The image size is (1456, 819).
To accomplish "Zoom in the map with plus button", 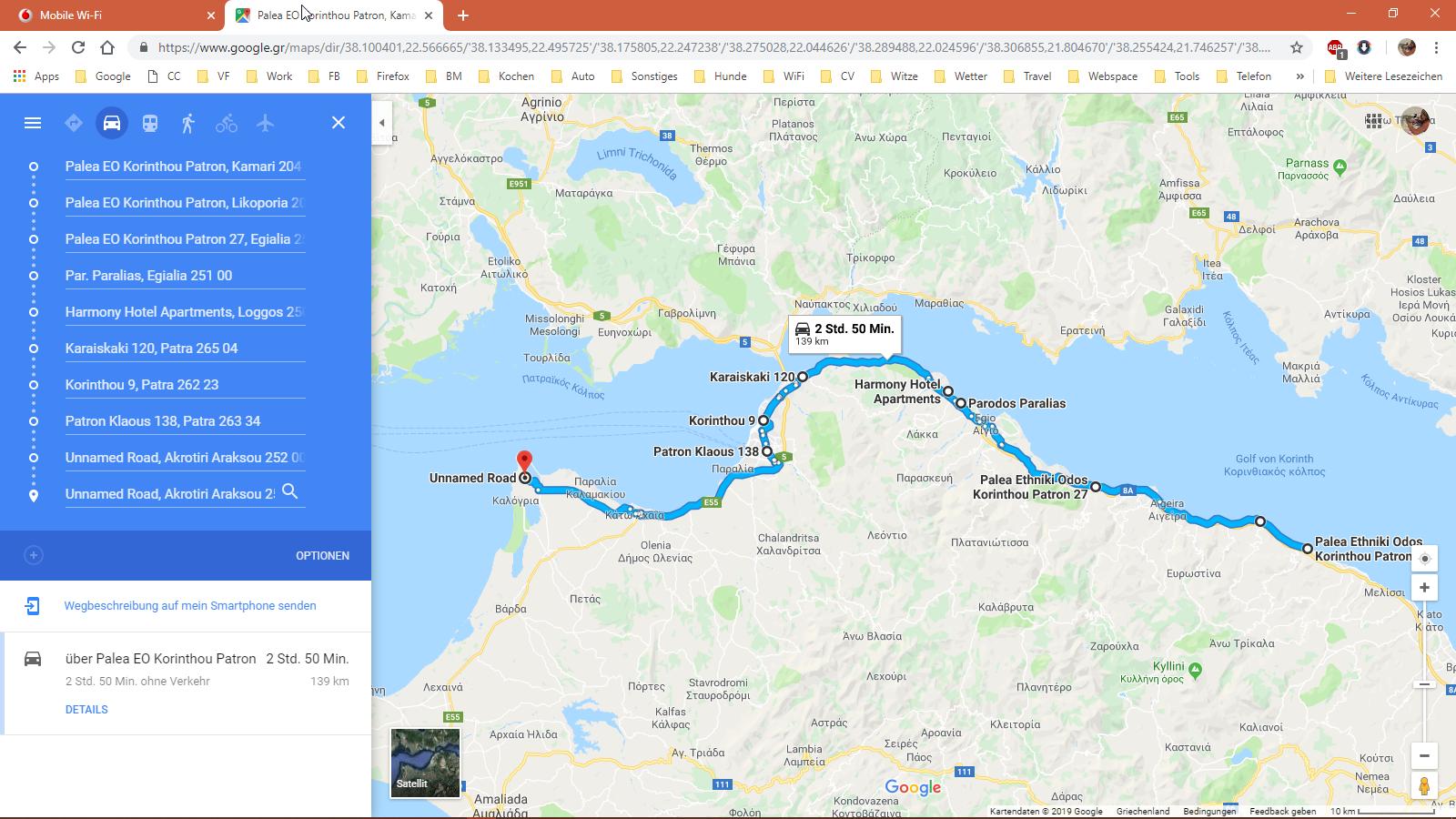I will [x=1424, y=588].
